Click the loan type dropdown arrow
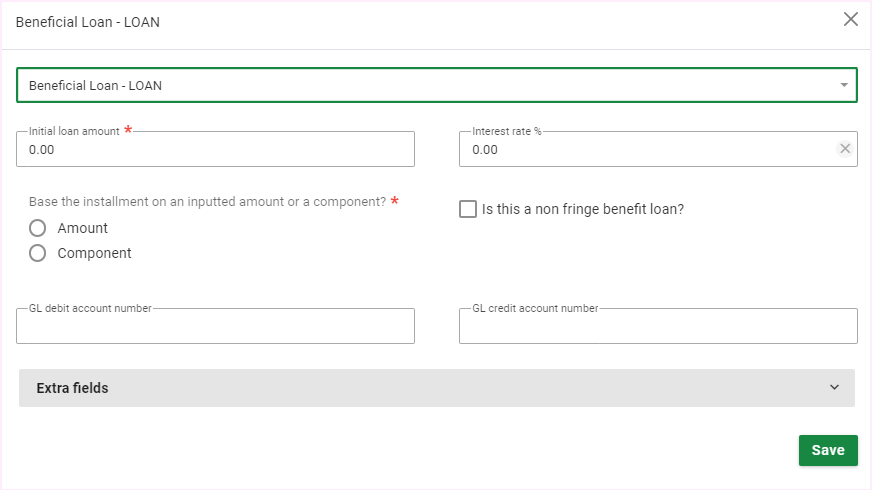Image resolution: width=872 pixels, height=490 pixels. [x=845, y=85]
